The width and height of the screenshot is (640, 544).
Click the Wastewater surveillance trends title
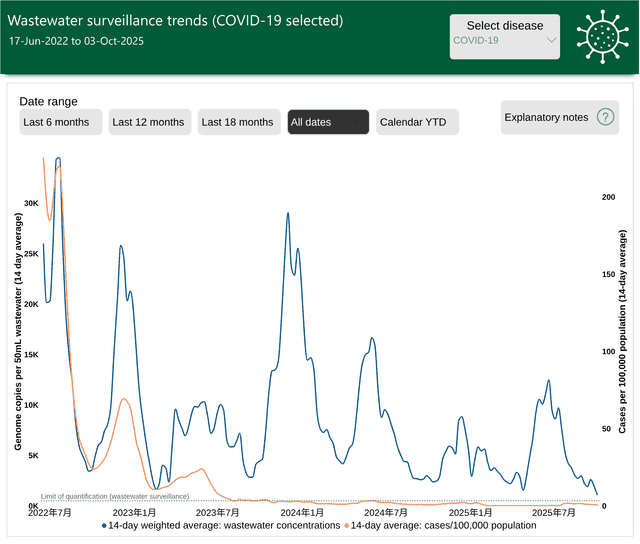click(x=175, y=20)
